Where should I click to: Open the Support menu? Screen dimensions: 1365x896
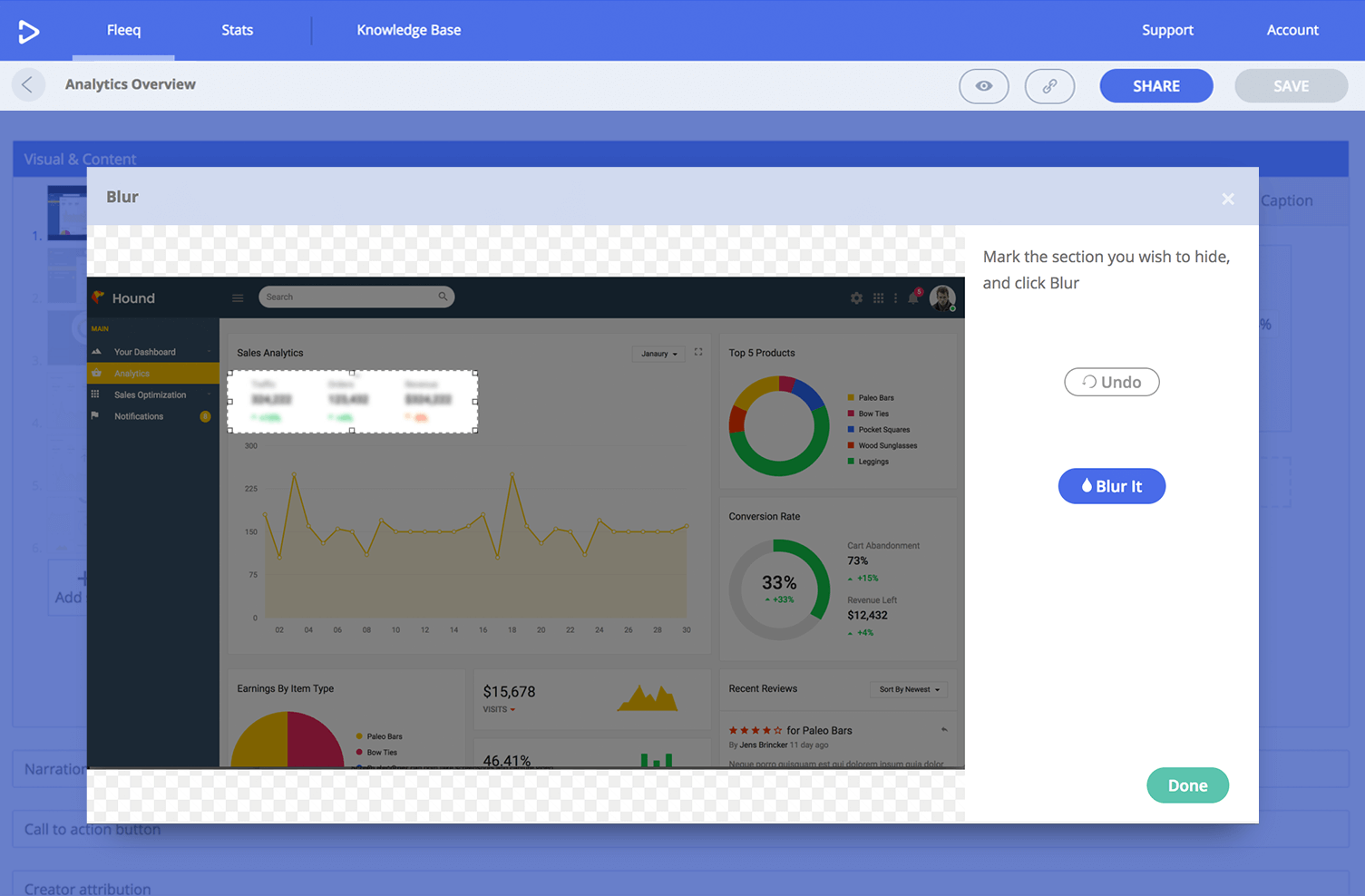[1167, 30]
